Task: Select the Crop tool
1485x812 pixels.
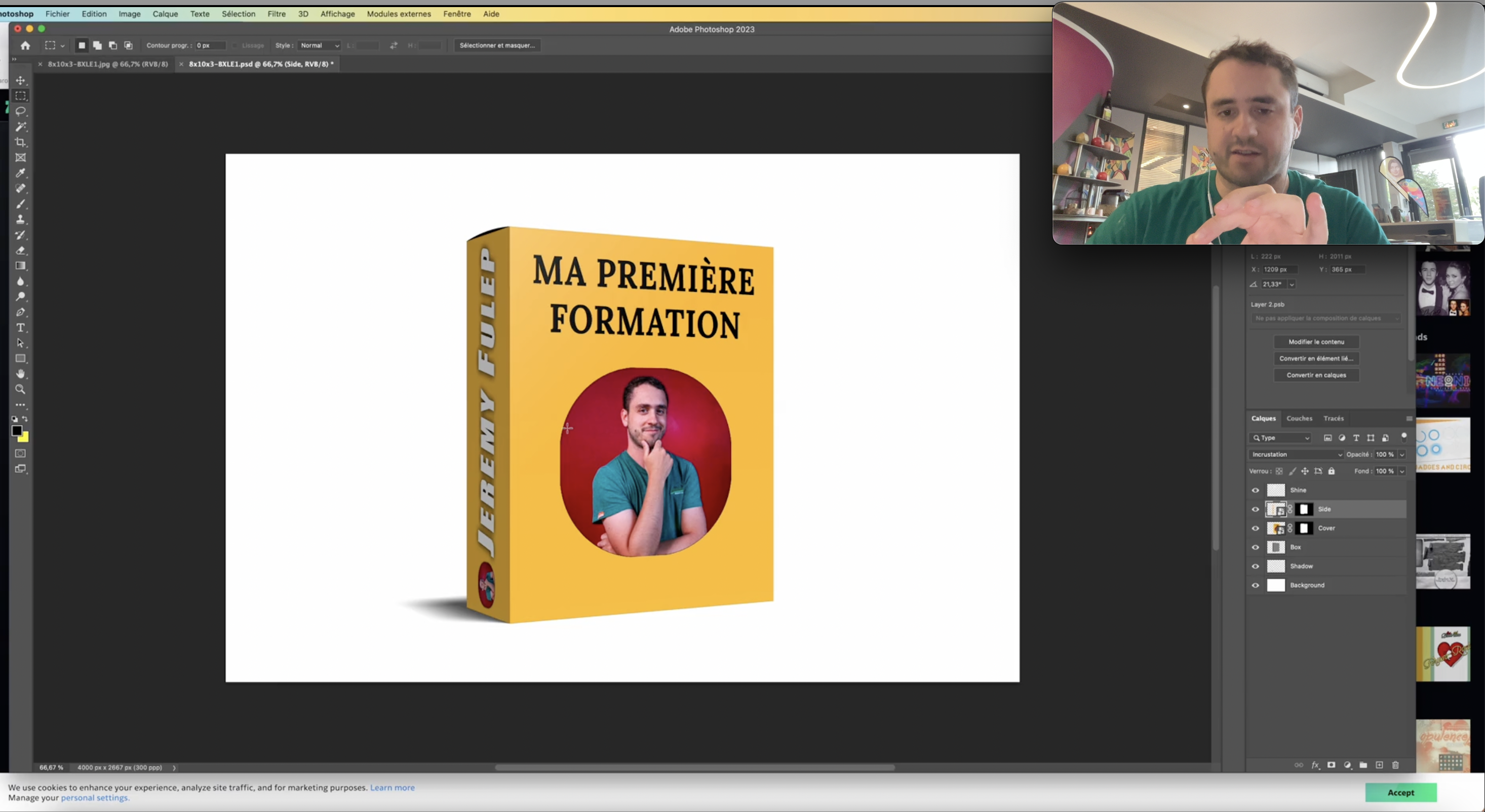Action: [x=21, y=142]
